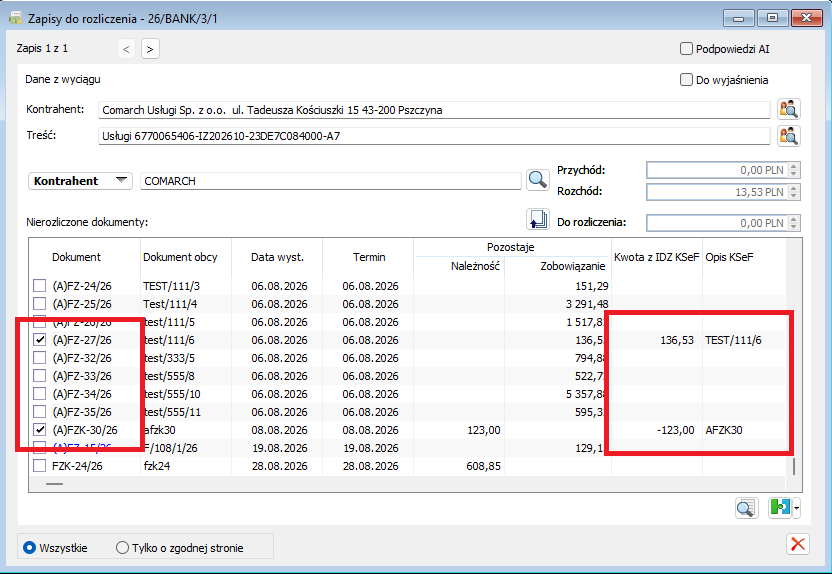Click AFZK30 in Opis KSeF column
The image size is (832, 574).
[x=724, y=430]
